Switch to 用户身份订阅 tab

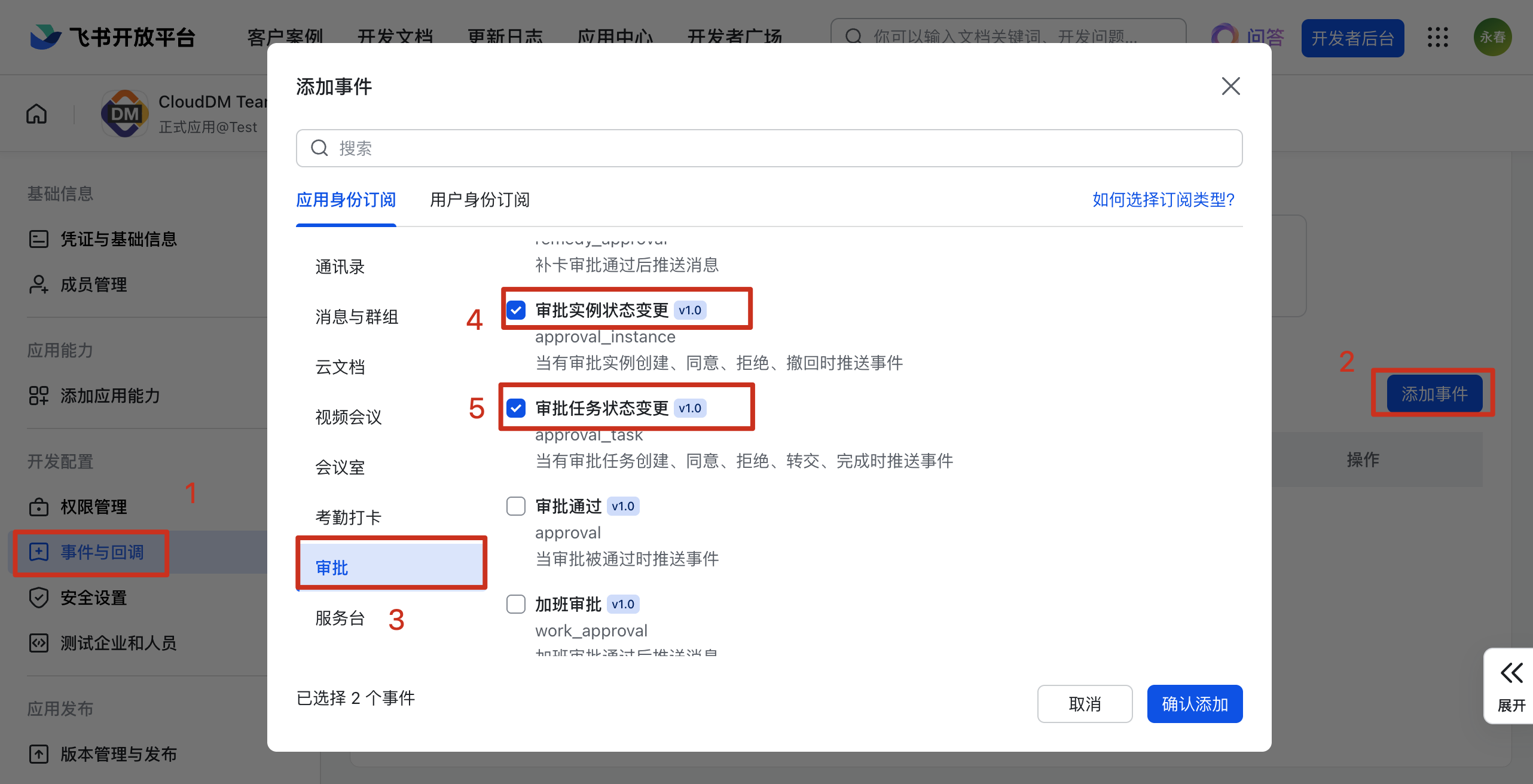pos(480,200)
